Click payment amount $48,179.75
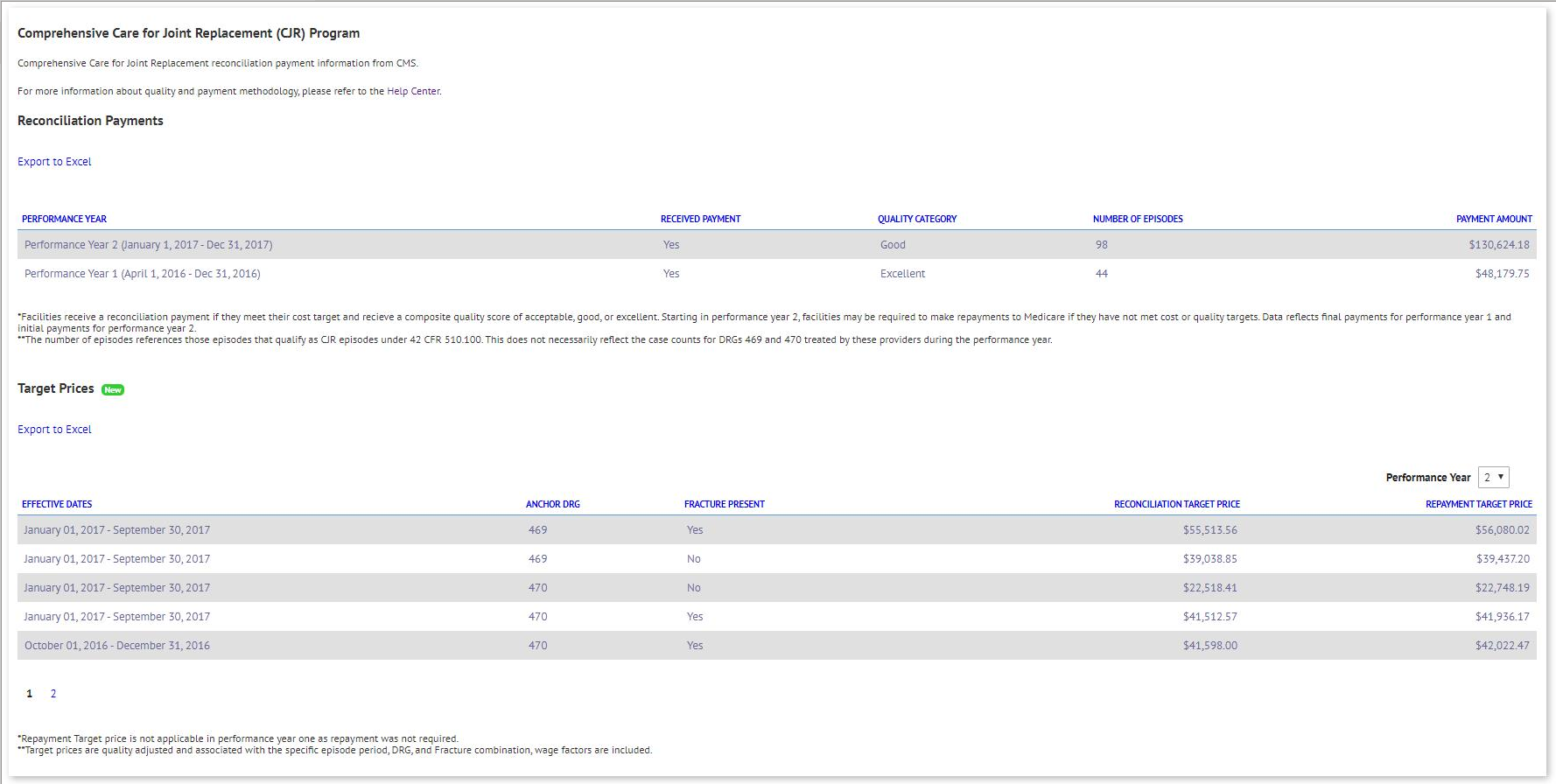Screen dimensions: 1556x784 click(x=1503, y=274)
